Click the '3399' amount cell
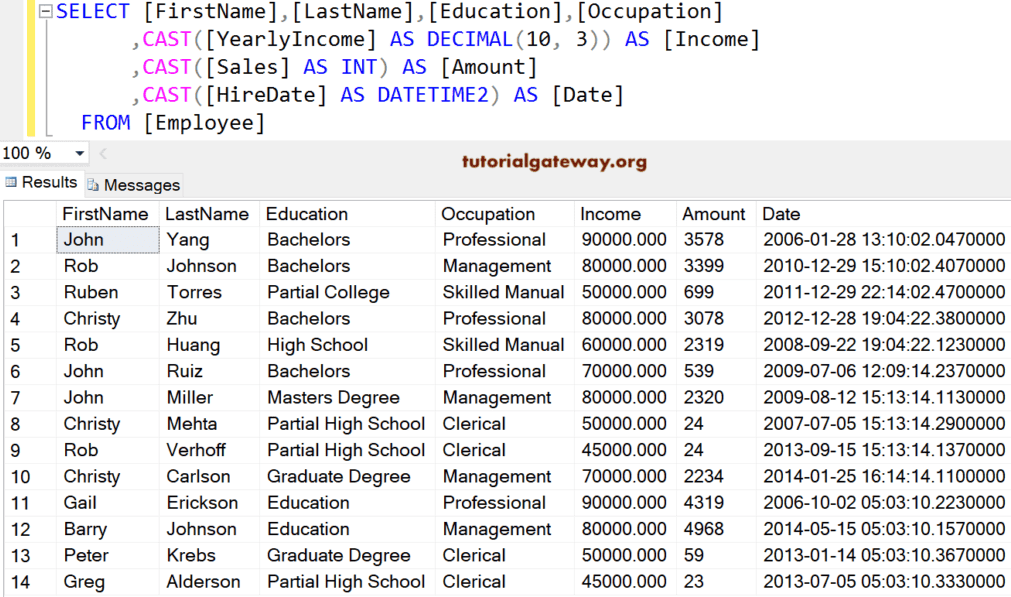Screen dimensions: 1011x597 click(x=716, y=266)
